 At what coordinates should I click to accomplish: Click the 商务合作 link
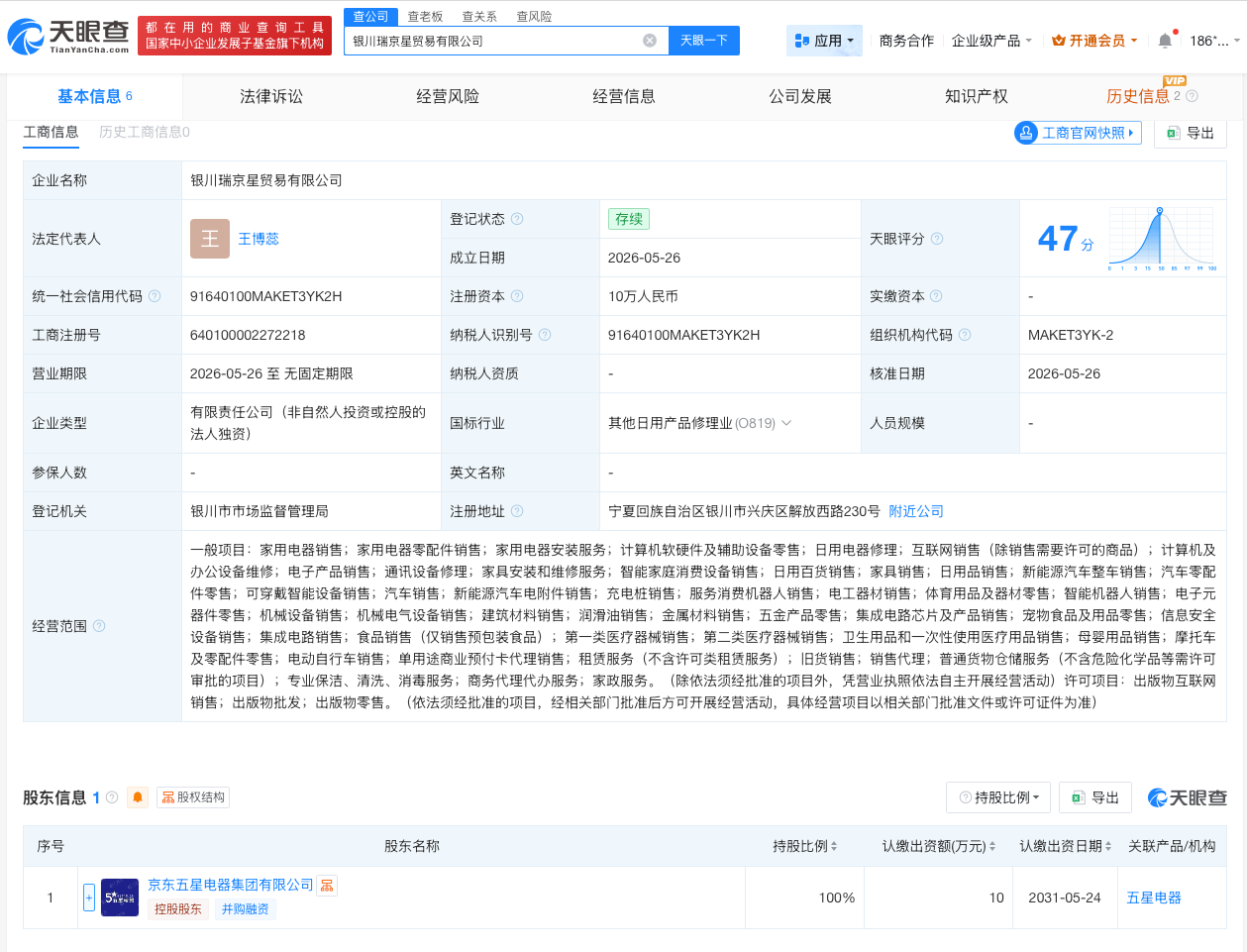(906, 41)
